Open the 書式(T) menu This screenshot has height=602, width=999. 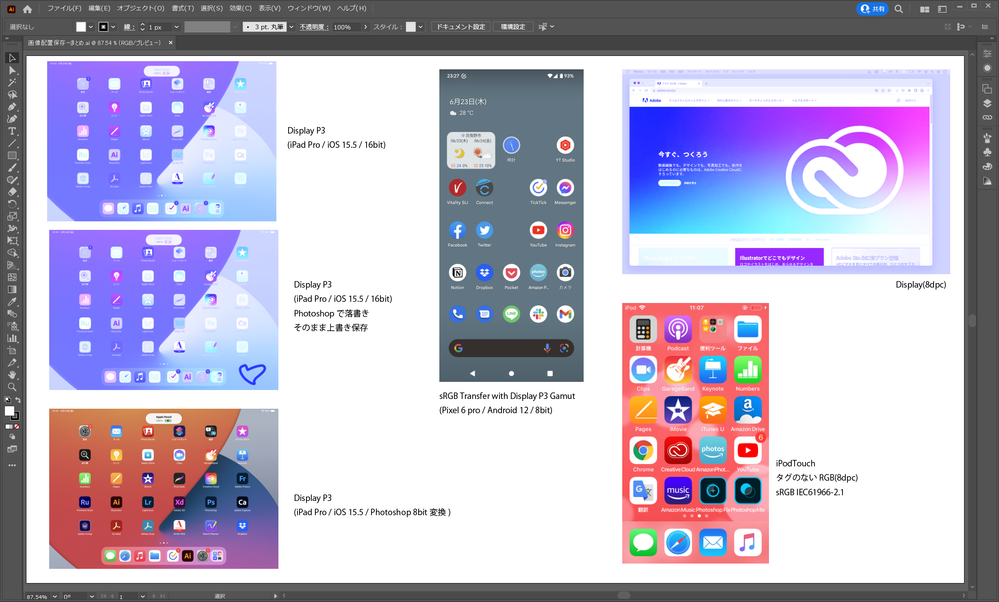(183, 8)
